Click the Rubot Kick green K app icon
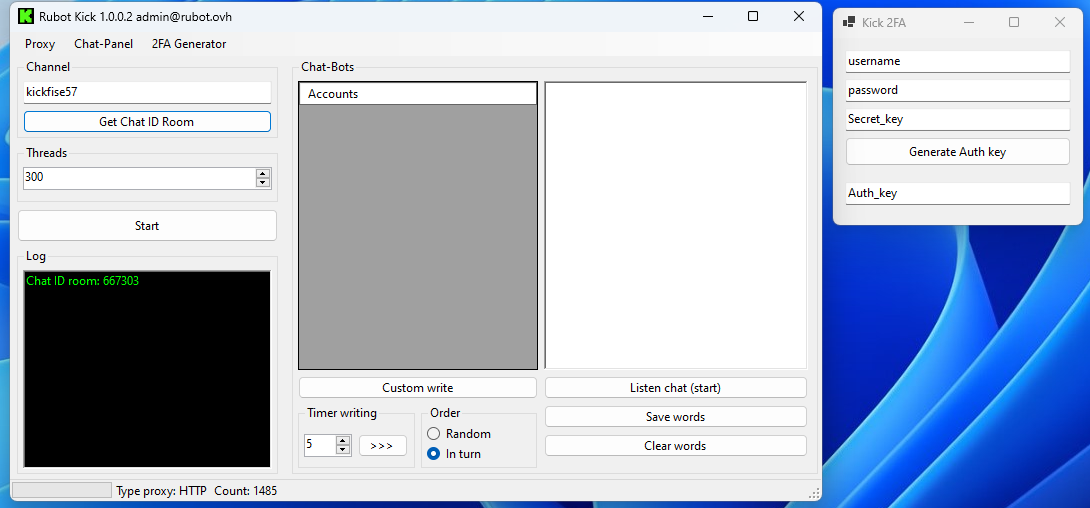This screenshot has width=1090, height=508. pos(26,16)
